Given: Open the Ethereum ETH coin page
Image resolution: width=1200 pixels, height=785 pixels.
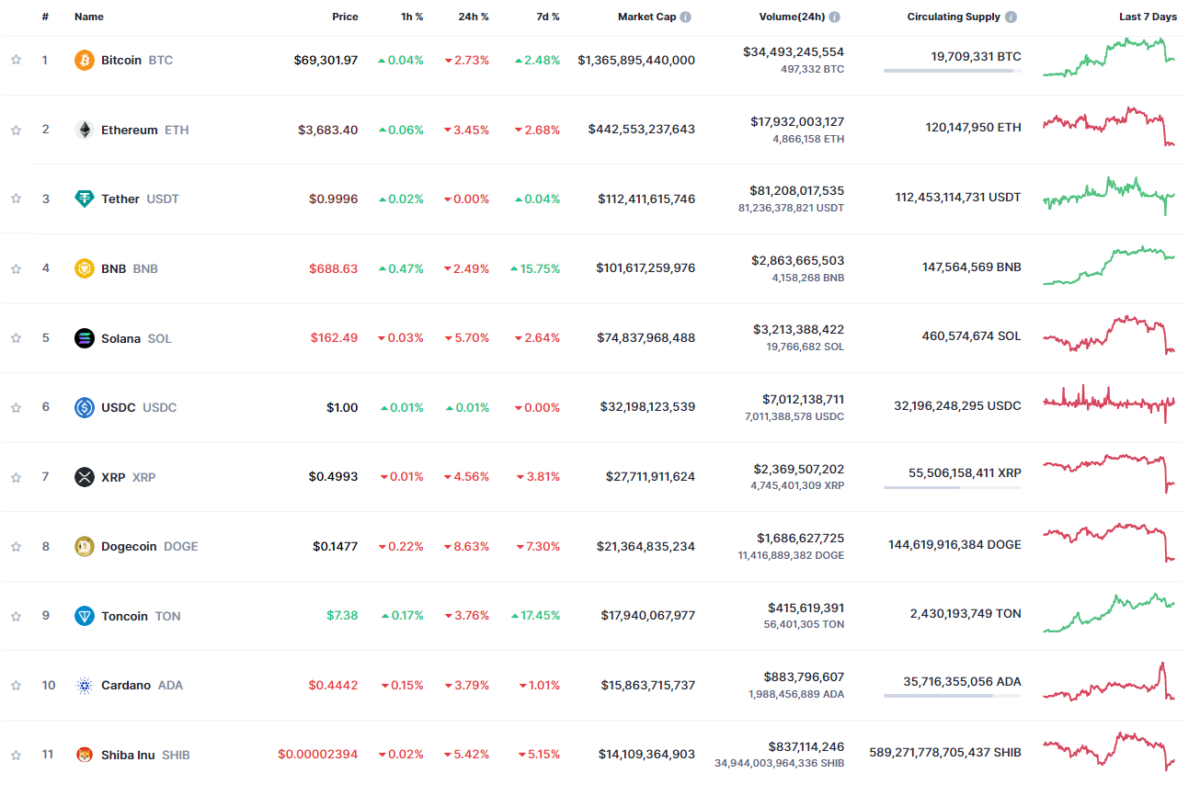Looking at the screenshot, I should point(145,130).
